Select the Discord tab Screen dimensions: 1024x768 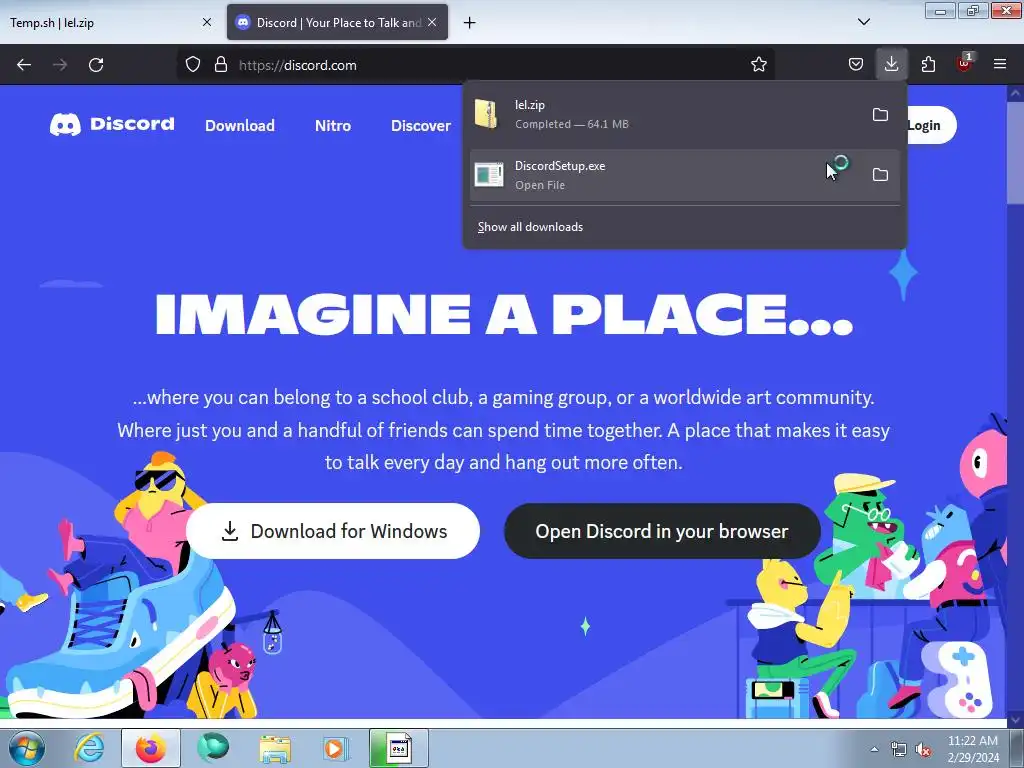coord(338,22)
